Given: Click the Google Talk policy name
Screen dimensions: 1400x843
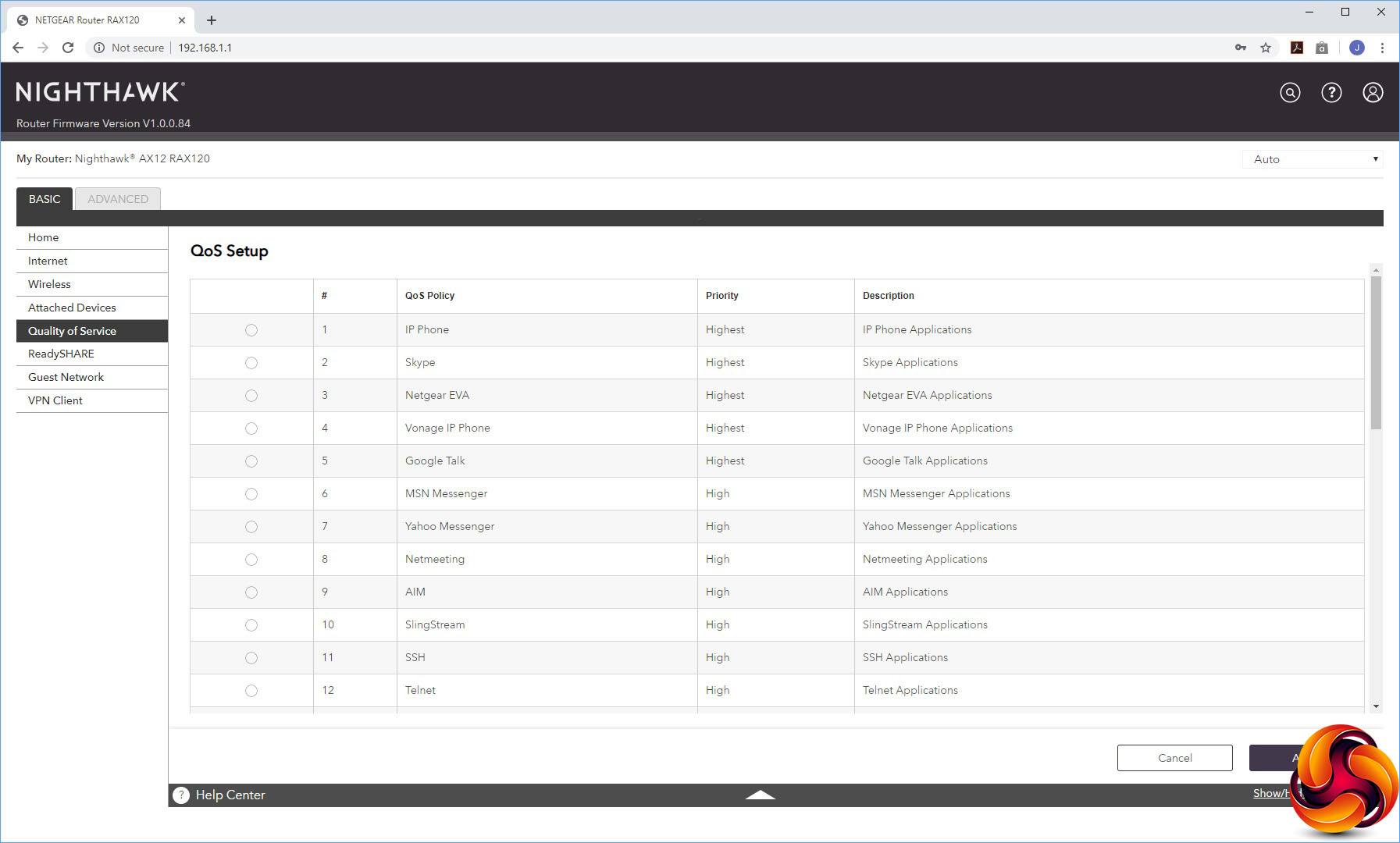Looking at the screenshot, I should pyautogui.click(x=435, y=461).
